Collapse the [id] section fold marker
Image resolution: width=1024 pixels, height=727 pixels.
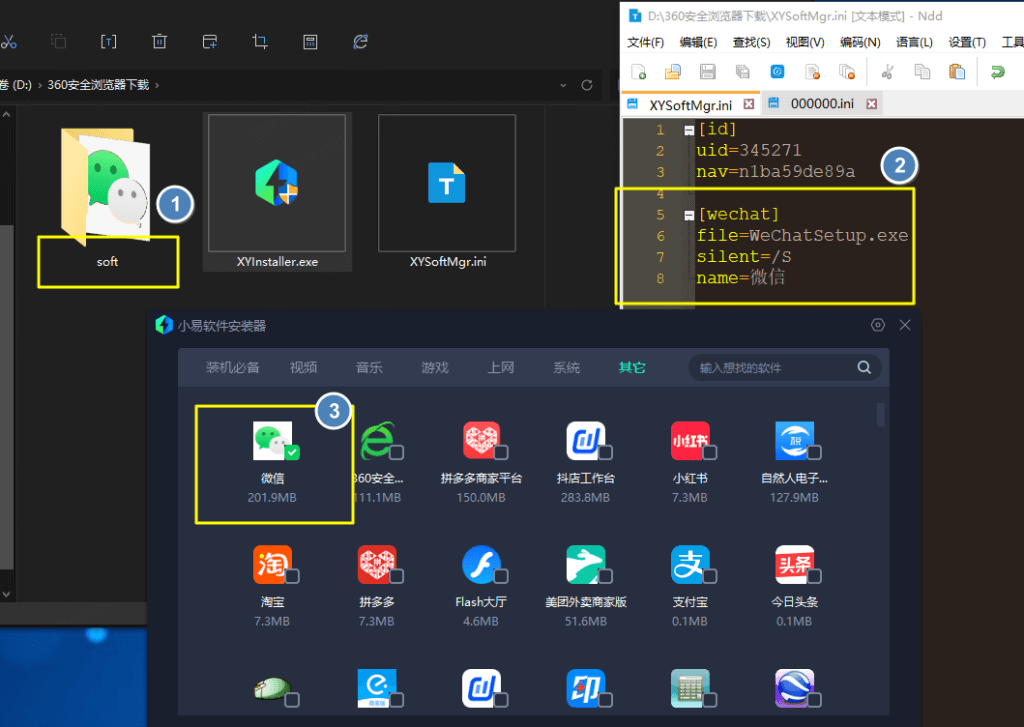pos(689,130)
